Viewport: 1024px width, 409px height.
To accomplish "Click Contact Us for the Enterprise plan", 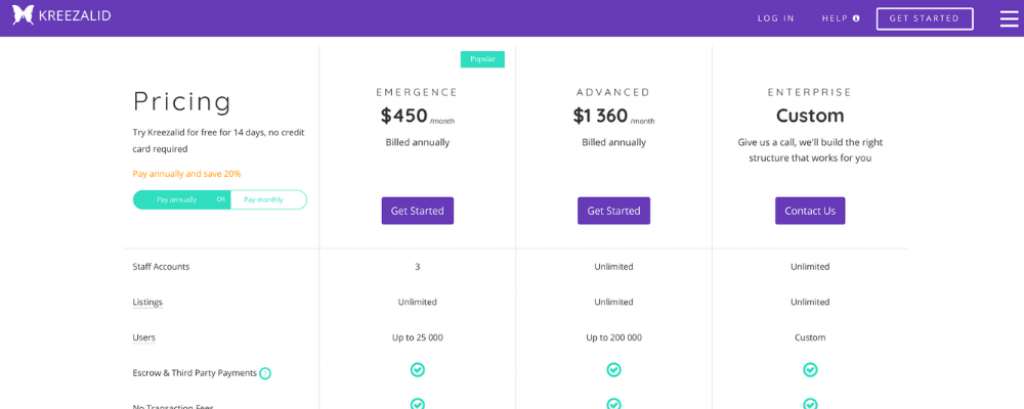I will tap(810, 211).
